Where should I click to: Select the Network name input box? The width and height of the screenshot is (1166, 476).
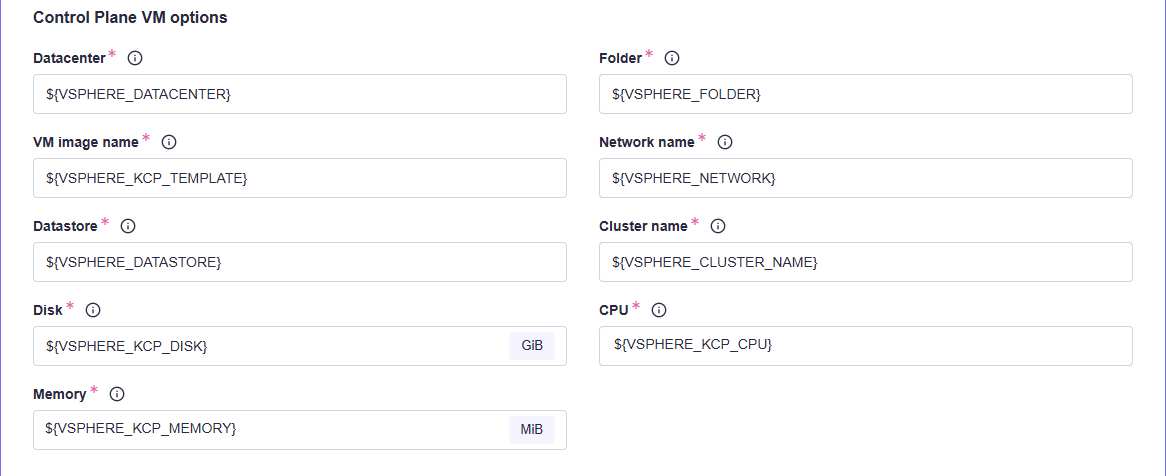[865, 178]
